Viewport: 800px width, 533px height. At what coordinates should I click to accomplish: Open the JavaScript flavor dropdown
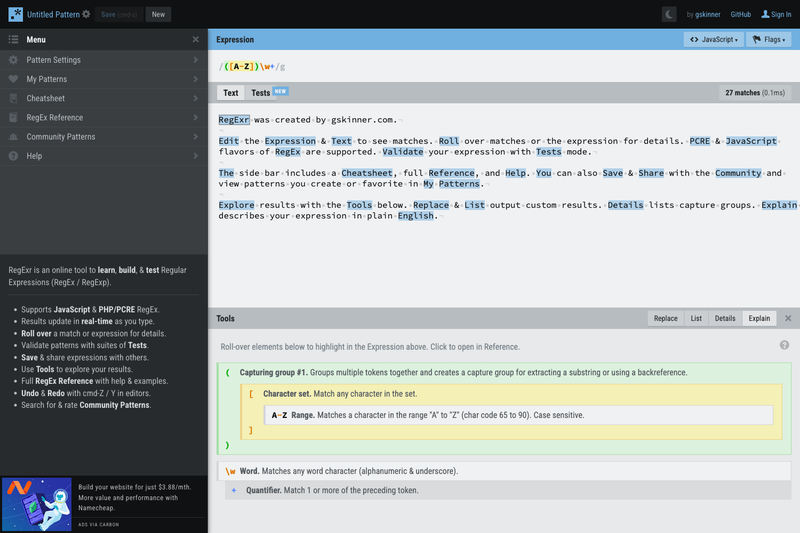pos(714,39)
